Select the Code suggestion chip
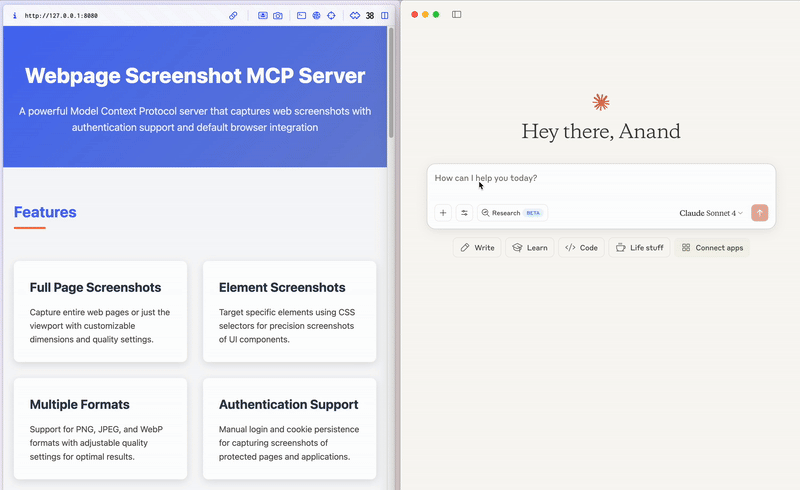 tap(581, 247)
